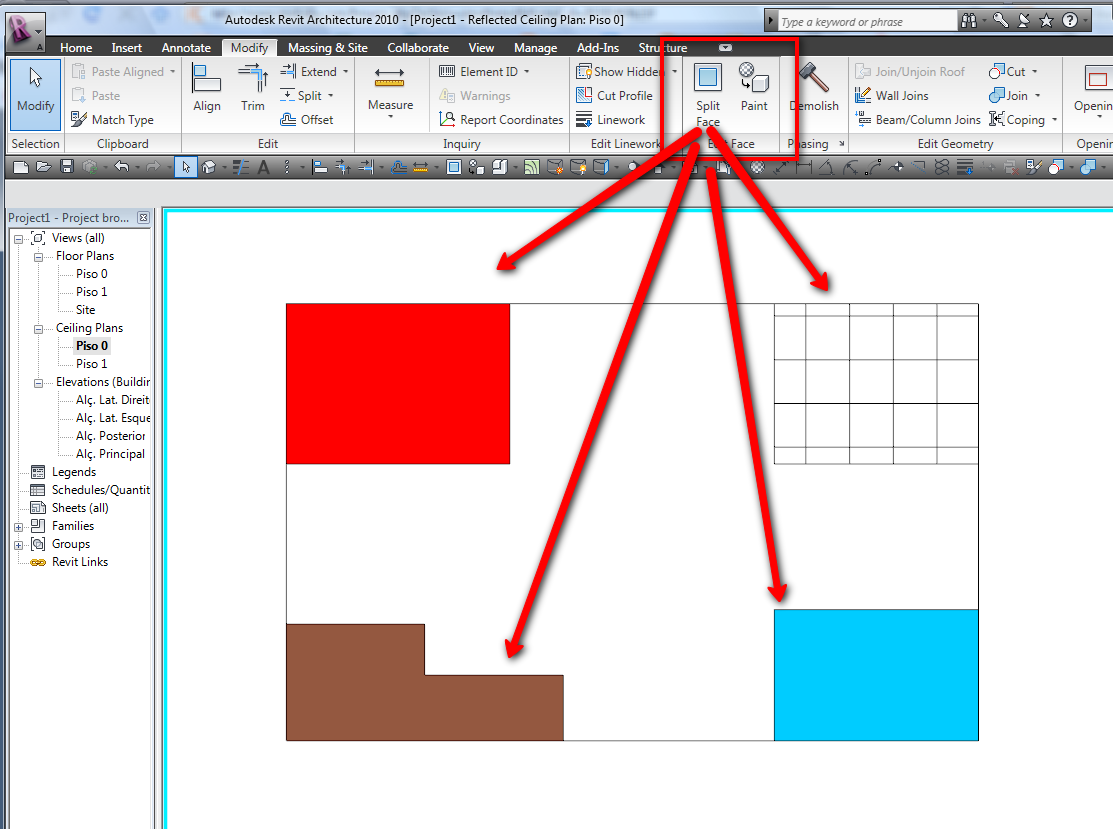Expand the Groups tree node
This screenshot has width=1113, height=829.
pyautogui.click(x=18, y=545)
